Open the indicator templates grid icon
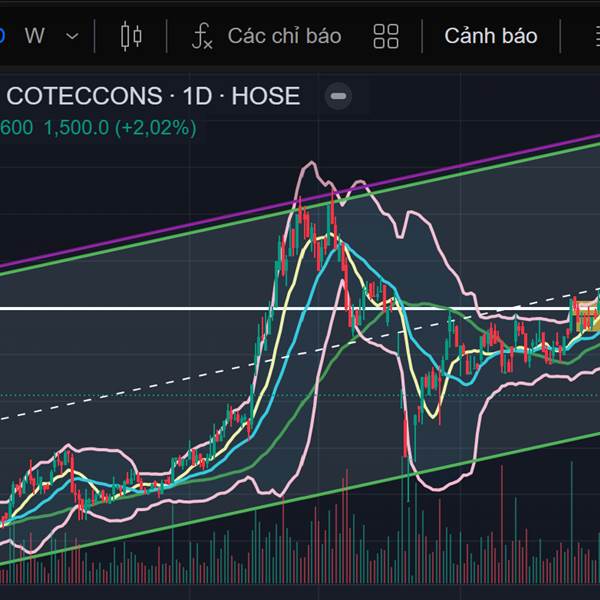The image size is (600, 600). (x=386, y=36)
